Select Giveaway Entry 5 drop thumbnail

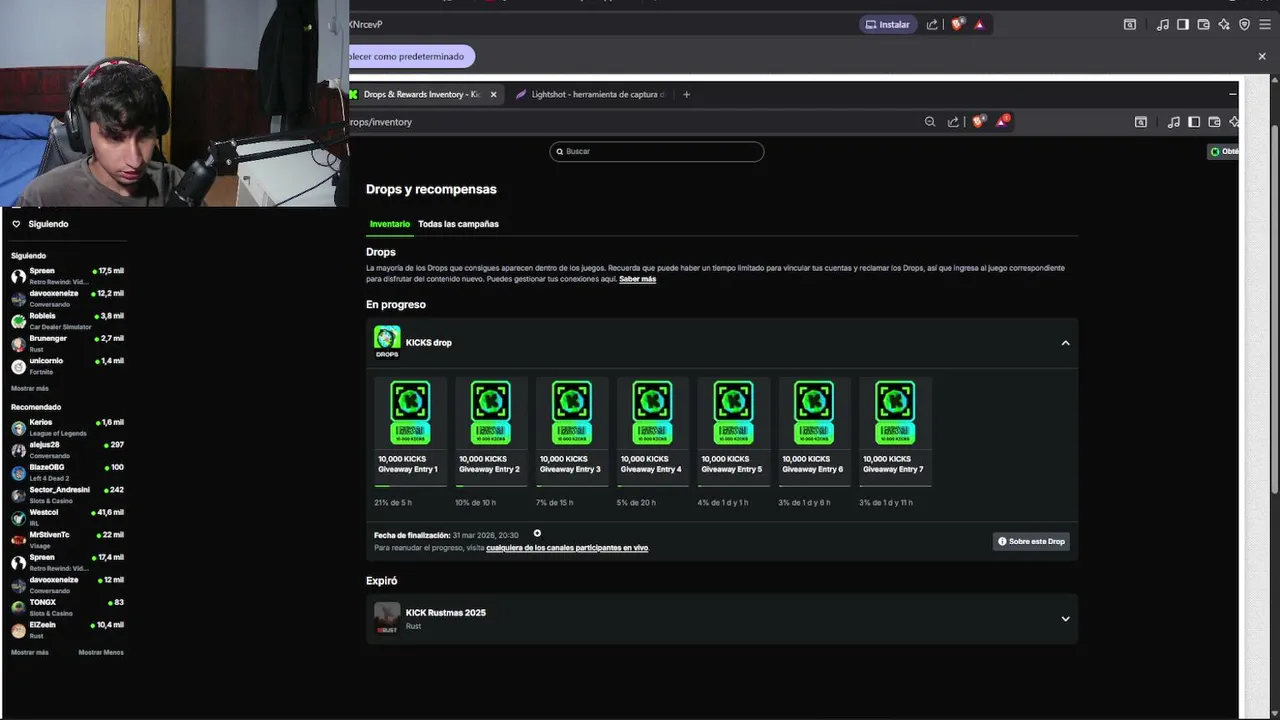[733, 412]
